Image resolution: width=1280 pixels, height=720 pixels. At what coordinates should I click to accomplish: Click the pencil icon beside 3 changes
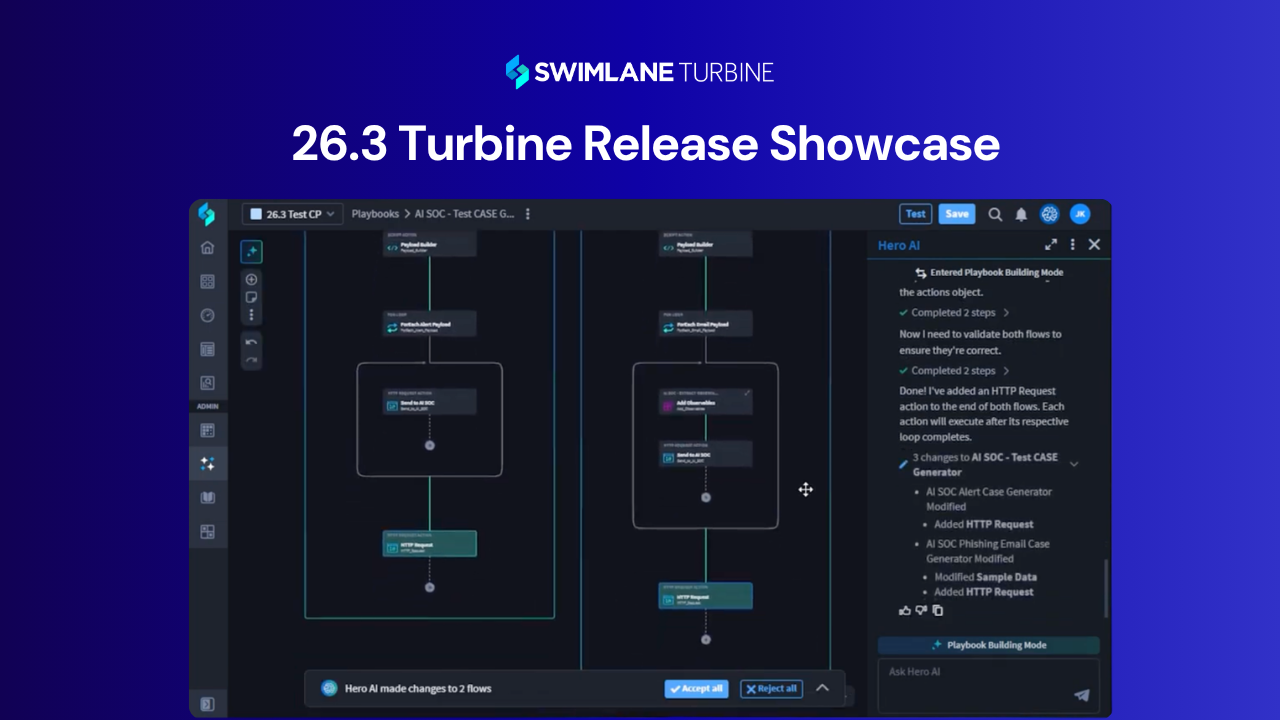tap(904, 464)
